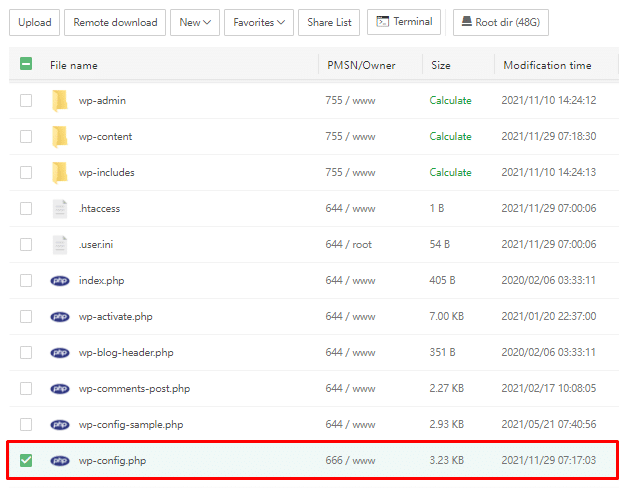The width and height of the screenshot is (619, 488).
Task: Check the .htaccess row checkbox
Action: [x=26, y=208]
